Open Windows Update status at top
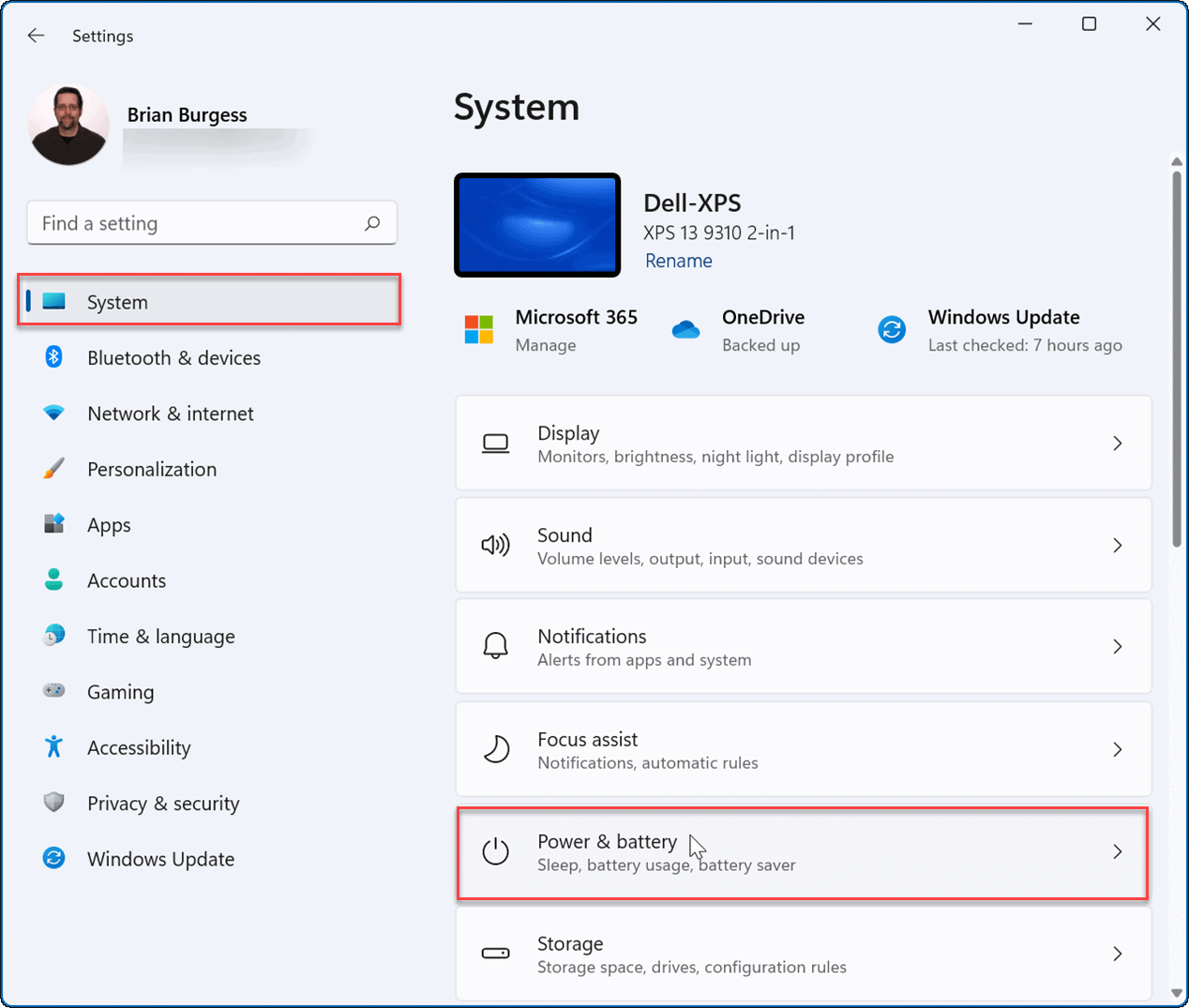 1001,330
